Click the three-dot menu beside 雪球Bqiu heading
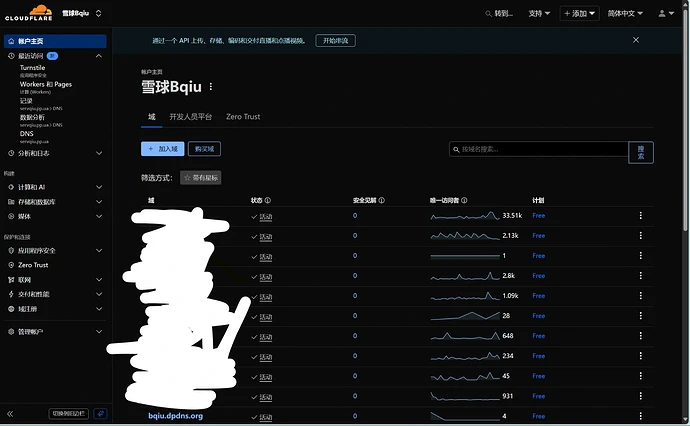The image size is (690, 426). [211, 88]
